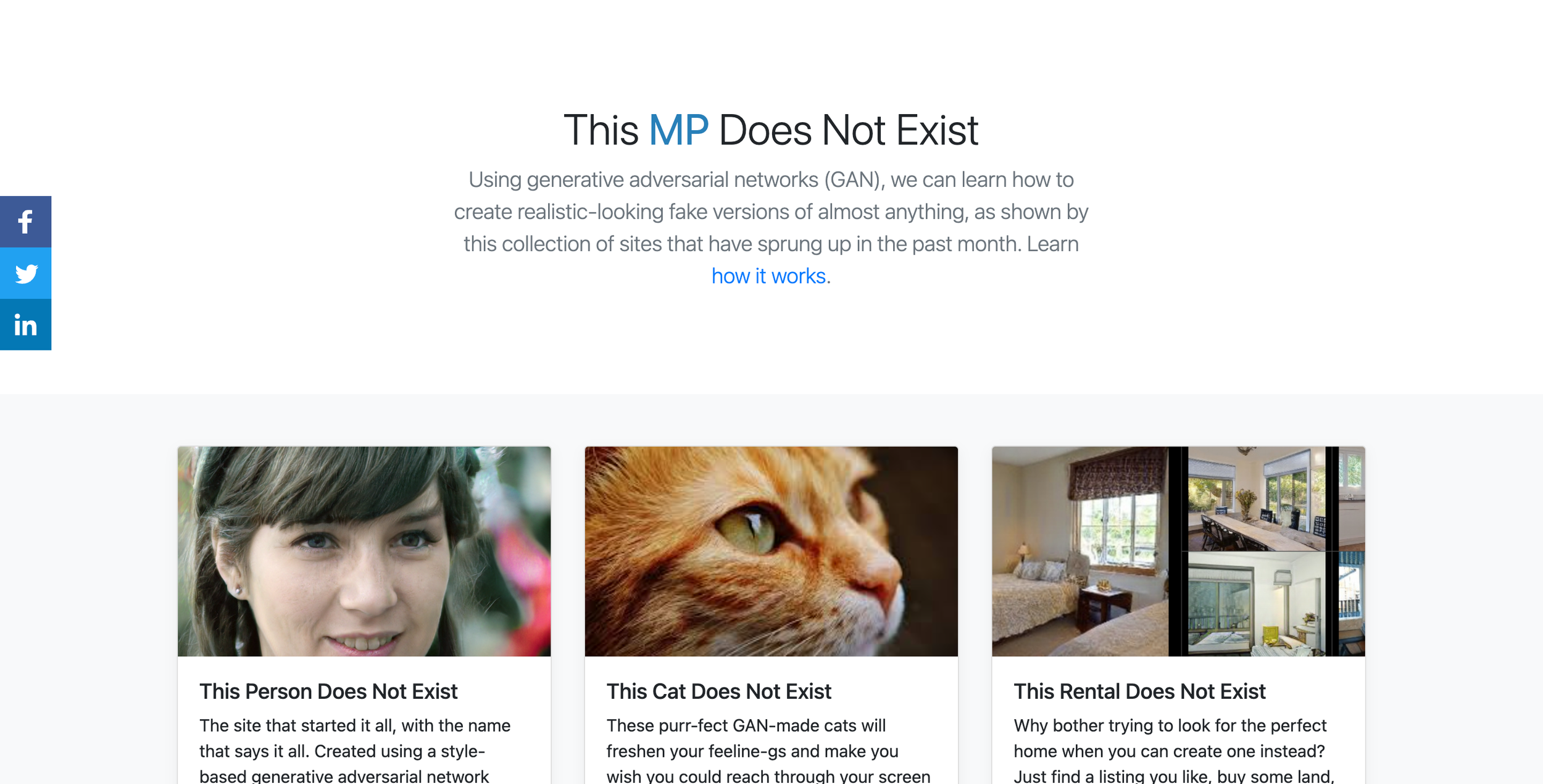Image resolution: width=1543 pixels, height=784 pixels.
Task: Open 'This Cat Does Not Exist' title
Action: coord(719,691)
